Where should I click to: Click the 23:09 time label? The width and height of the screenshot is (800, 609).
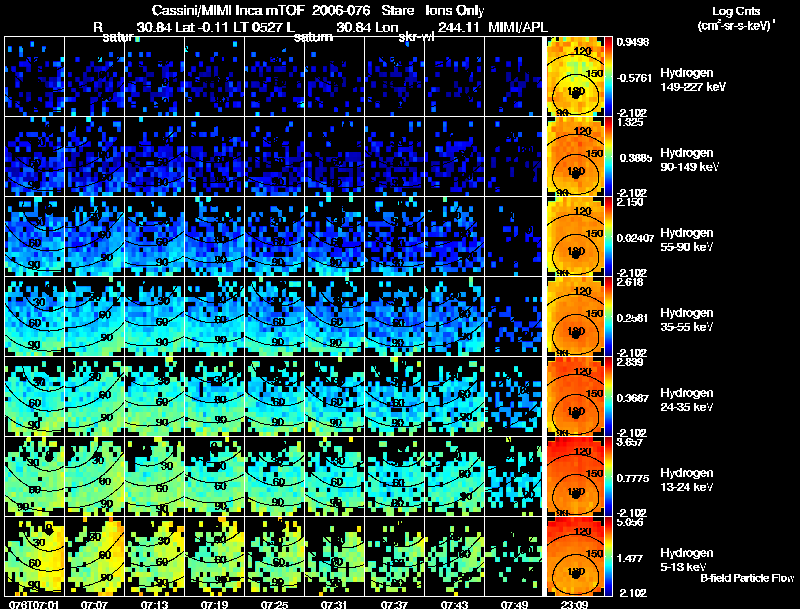point(574,604)
